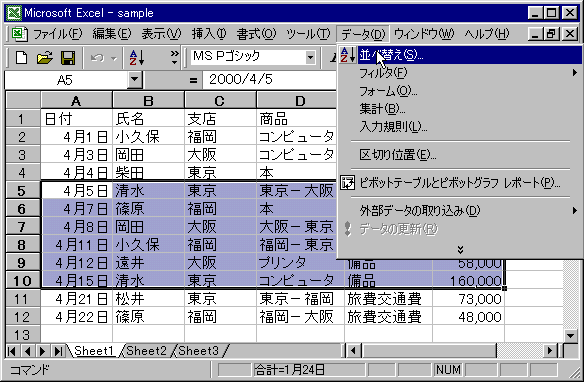
Task: Click cell containing 松井
Action: pyautogui.click(x=148, y=299)
